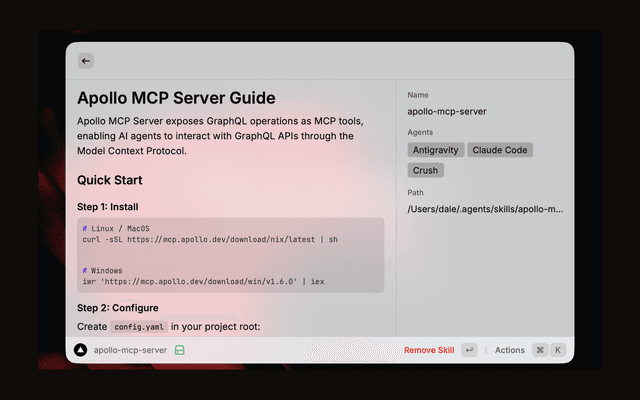Image resolution: width=640 pixels, height=400 pixels.
Task: Click the skill path /Users/dale/.agents/skills
Action: tap(486, 210)
